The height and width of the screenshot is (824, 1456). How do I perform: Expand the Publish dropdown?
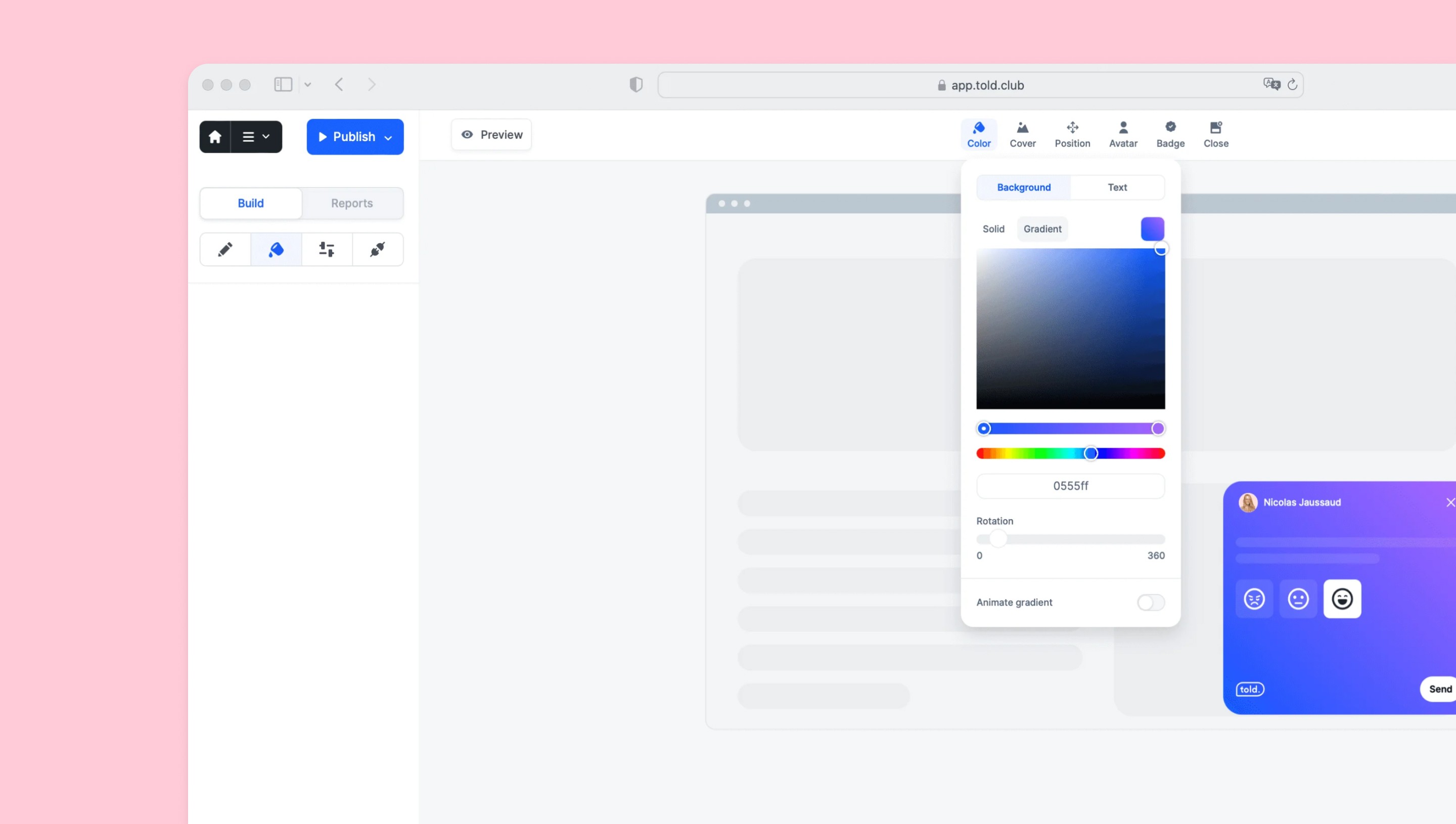tap(388, 138)
